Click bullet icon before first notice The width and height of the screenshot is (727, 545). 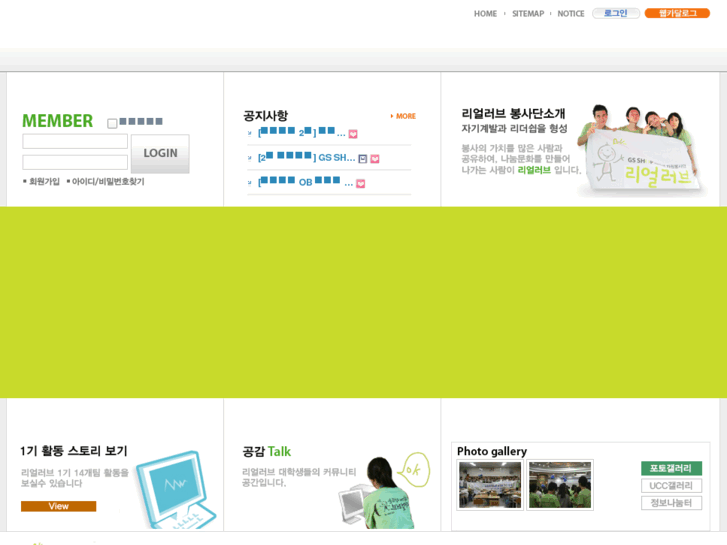(249, 134)
